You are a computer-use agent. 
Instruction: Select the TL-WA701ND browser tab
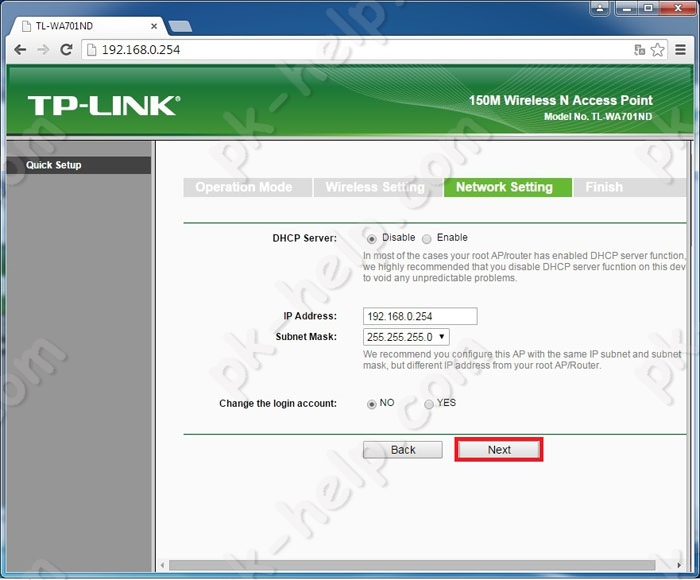(x=87, y=26)
